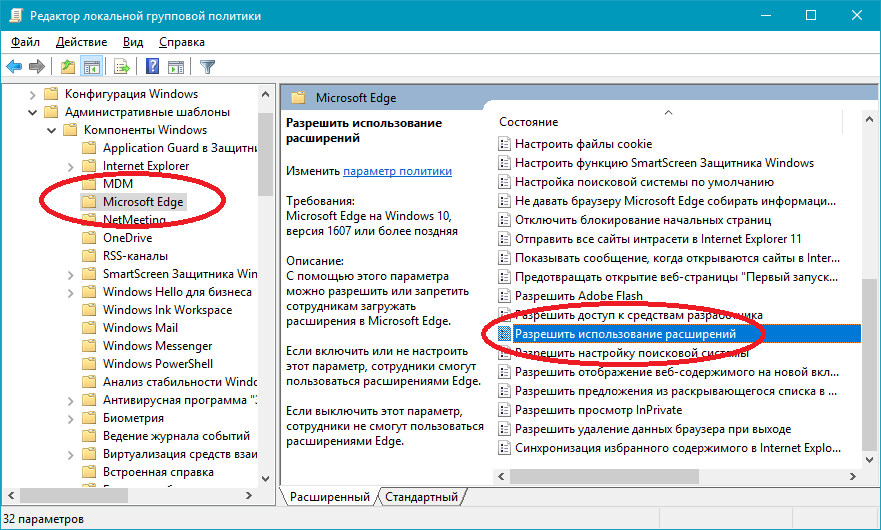Click the Up one level folder icon
Image resolution: width=881 pixels, height=530 pixels.
tap(67, 67)
